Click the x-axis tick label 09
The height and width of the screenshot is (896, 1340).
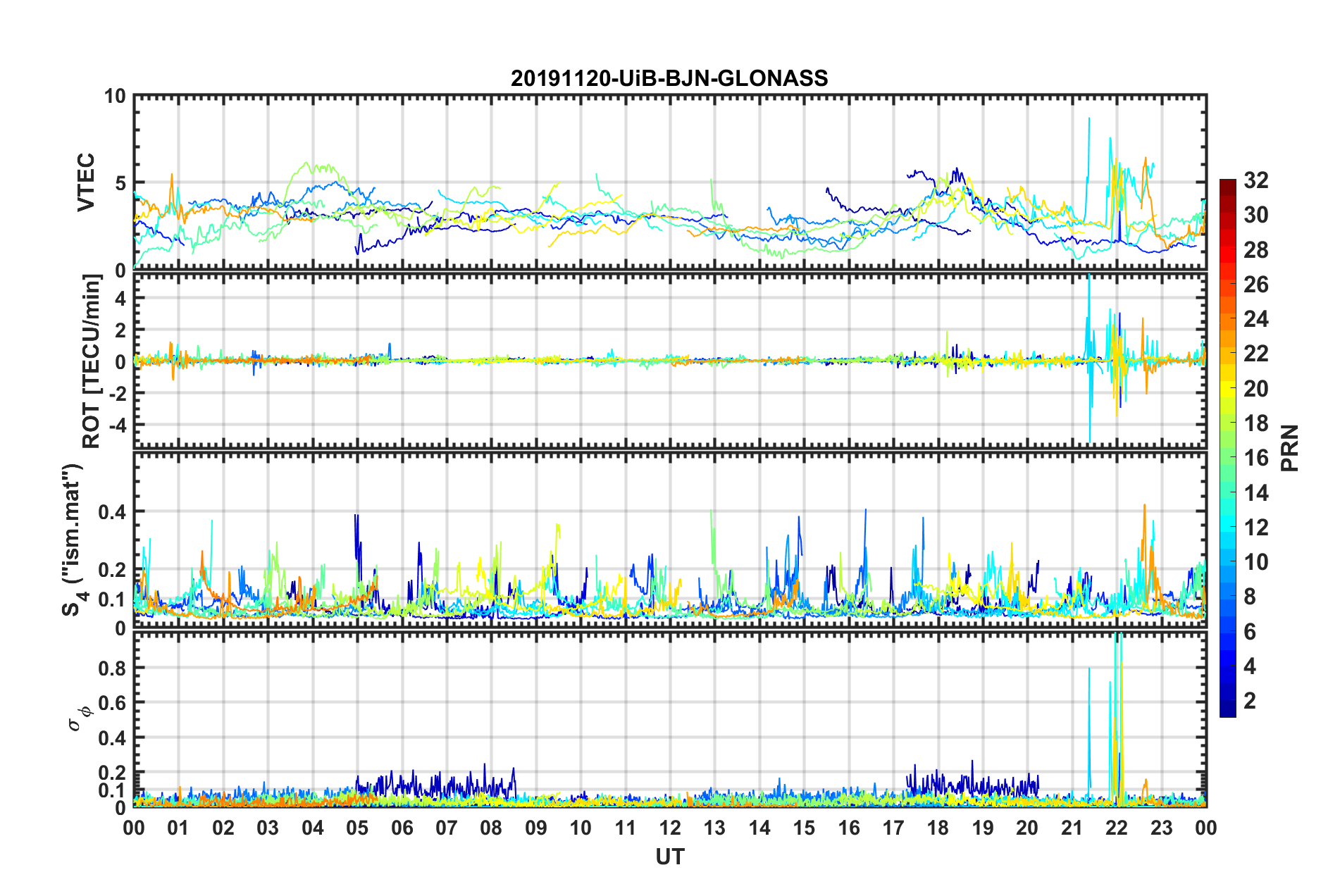point(536,828)
